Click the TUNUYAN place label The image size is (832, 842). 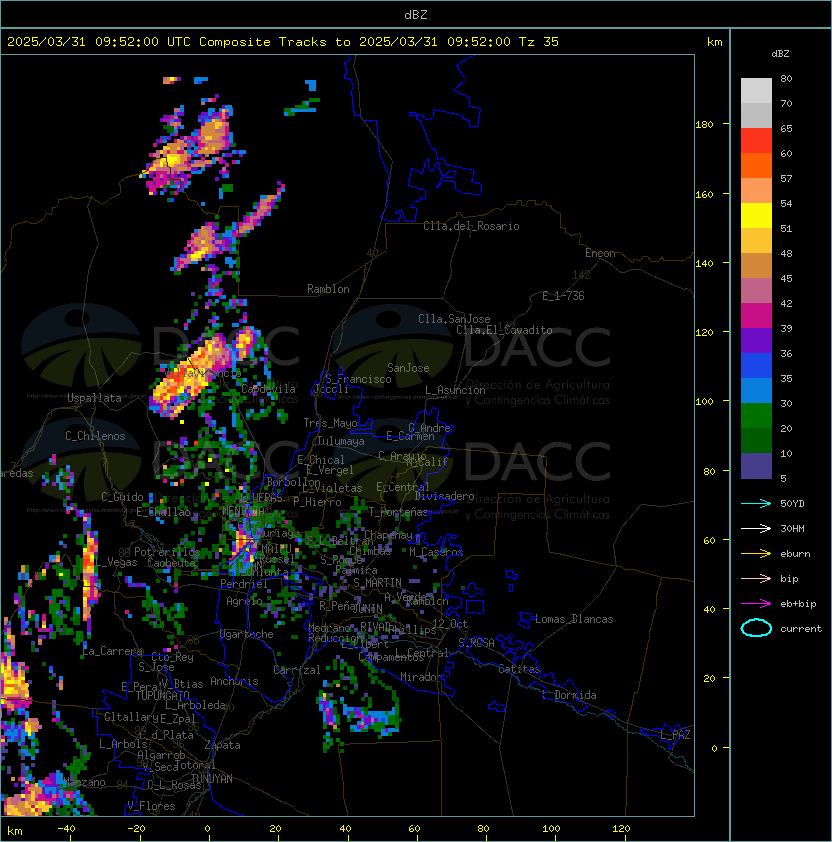coord(212,779)
